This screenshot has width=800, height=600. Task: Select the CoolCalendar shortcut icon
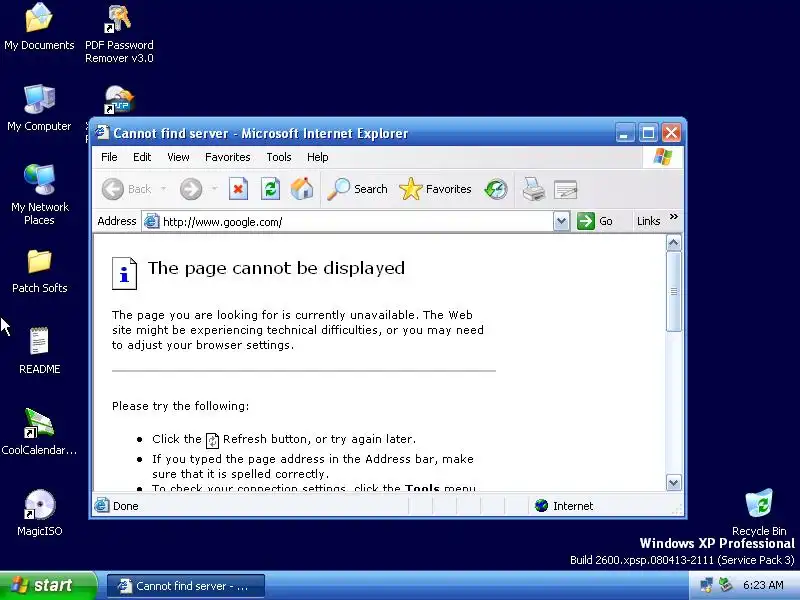tap(39, 432)
